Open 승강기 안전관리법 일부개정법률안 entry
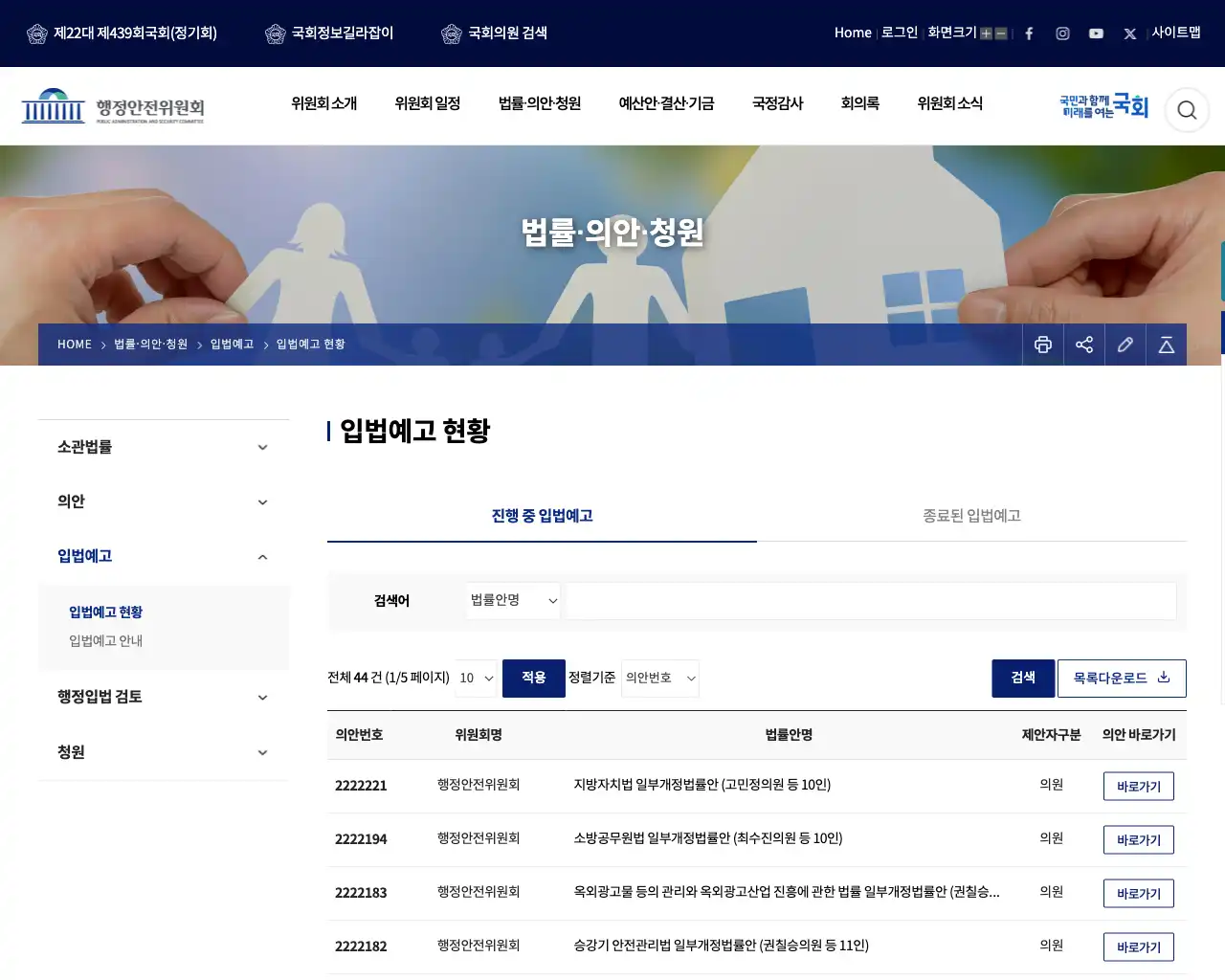 coord(722,946)
